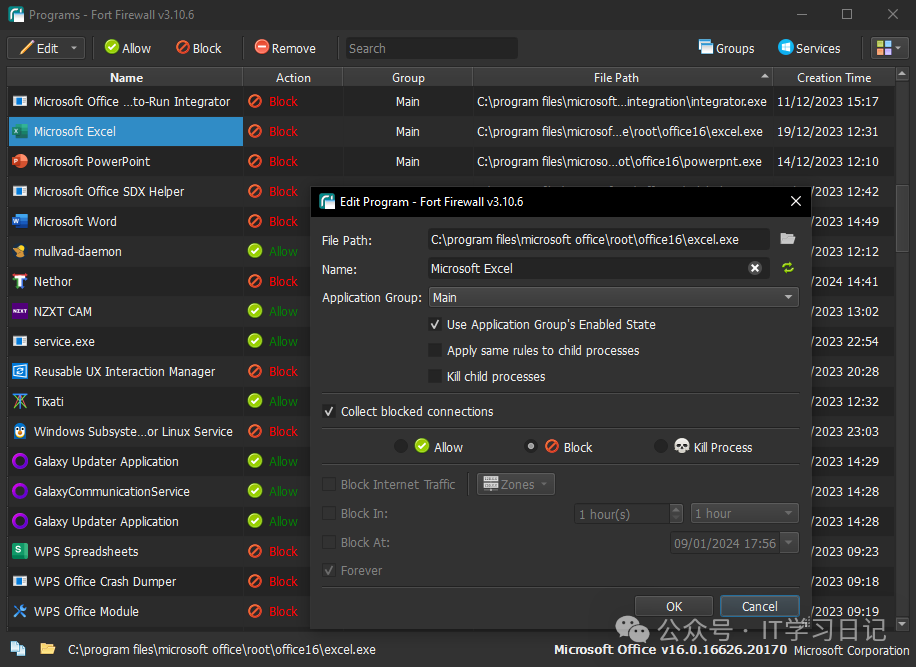Click the folder browse icon beside File Path
This screenshot has height=667, width=916.
click(x=787, y=239)
